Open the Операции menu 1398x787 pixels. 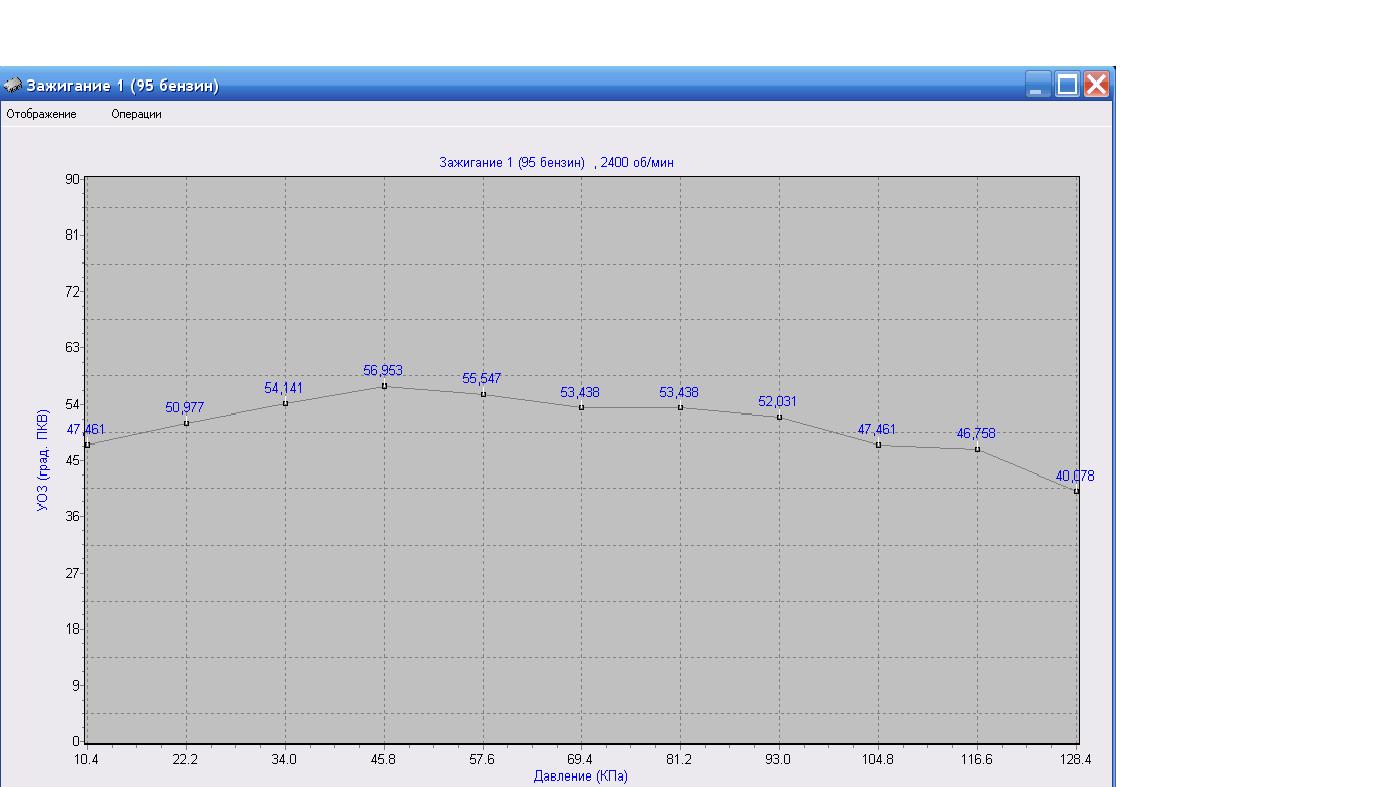pyautogui.click(x=136, y=114)
